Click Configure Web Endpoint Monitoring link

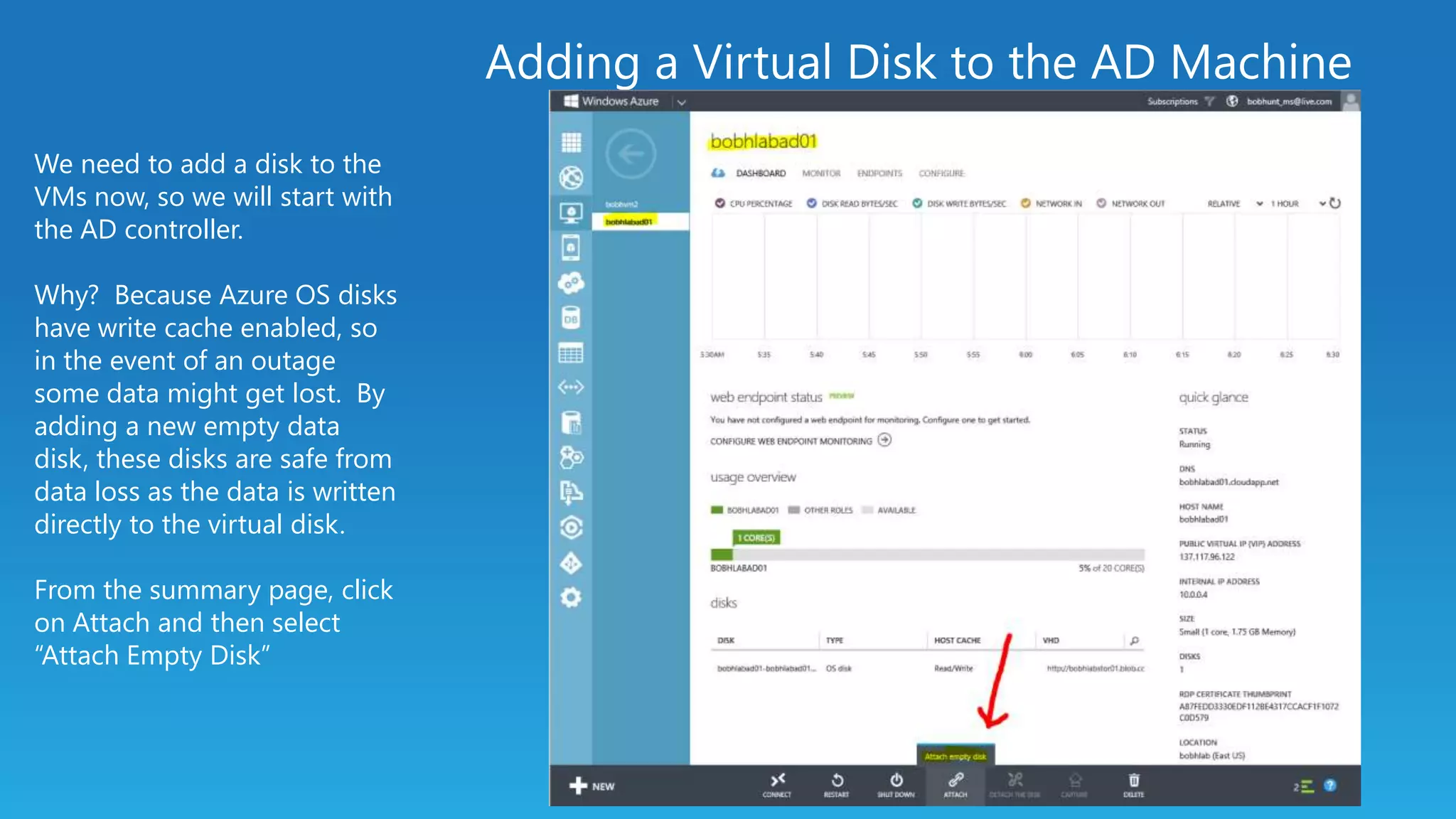click(801, 441)
